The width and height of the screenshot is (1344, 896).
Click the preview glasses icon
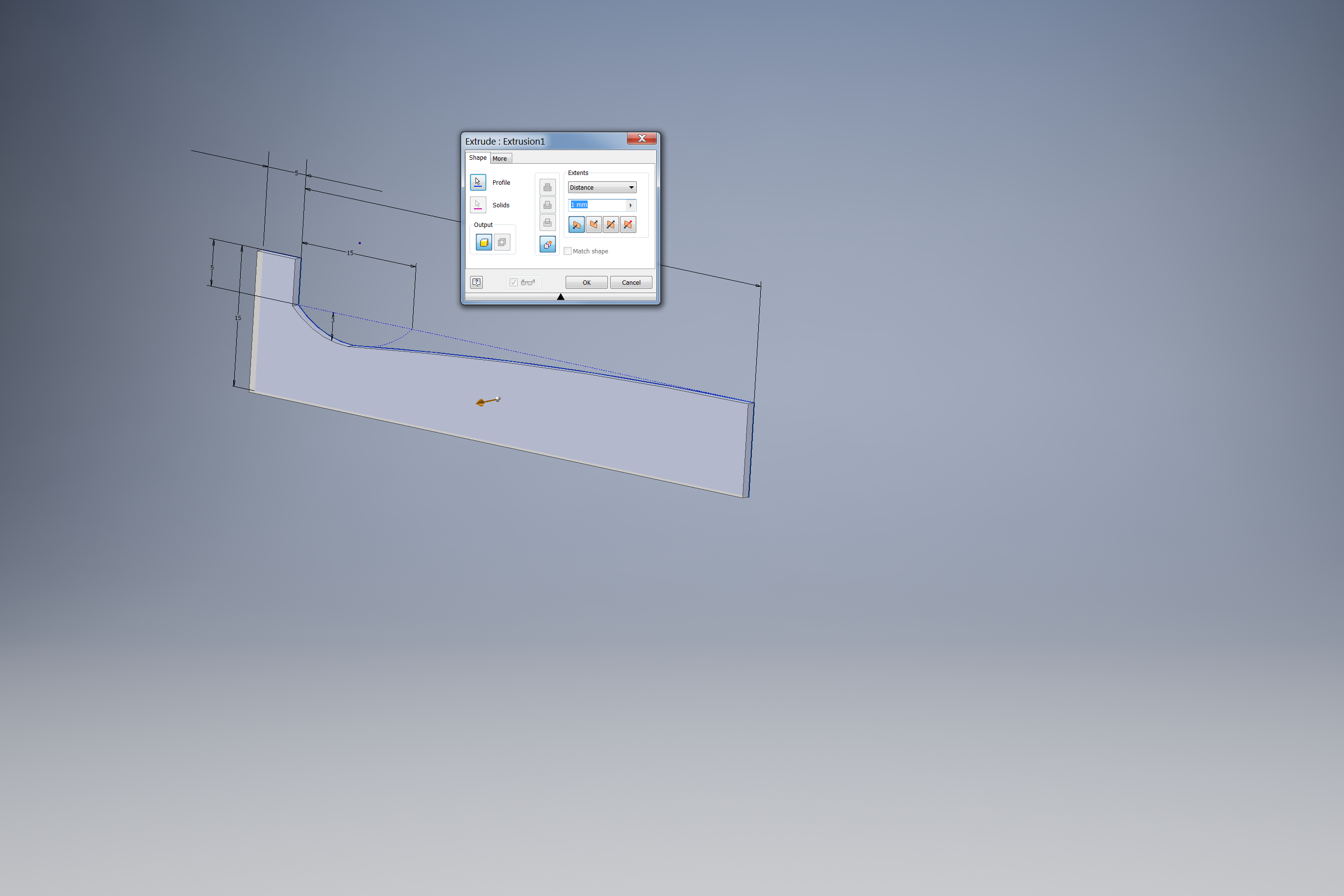528,282
